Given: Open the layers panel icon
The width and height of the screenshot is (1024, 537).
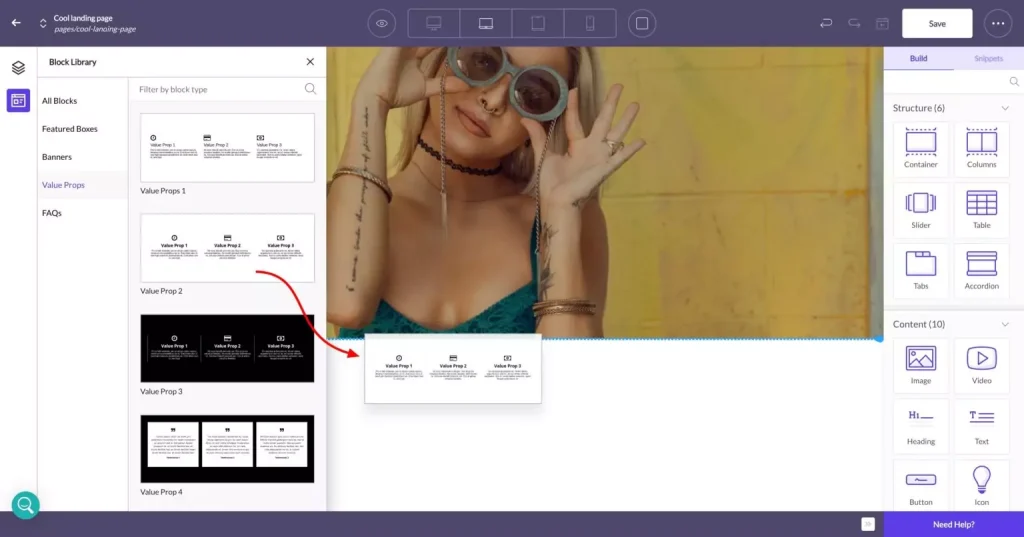Looking at the screenshot, I should pyautogui.click(x=18, y=67).
